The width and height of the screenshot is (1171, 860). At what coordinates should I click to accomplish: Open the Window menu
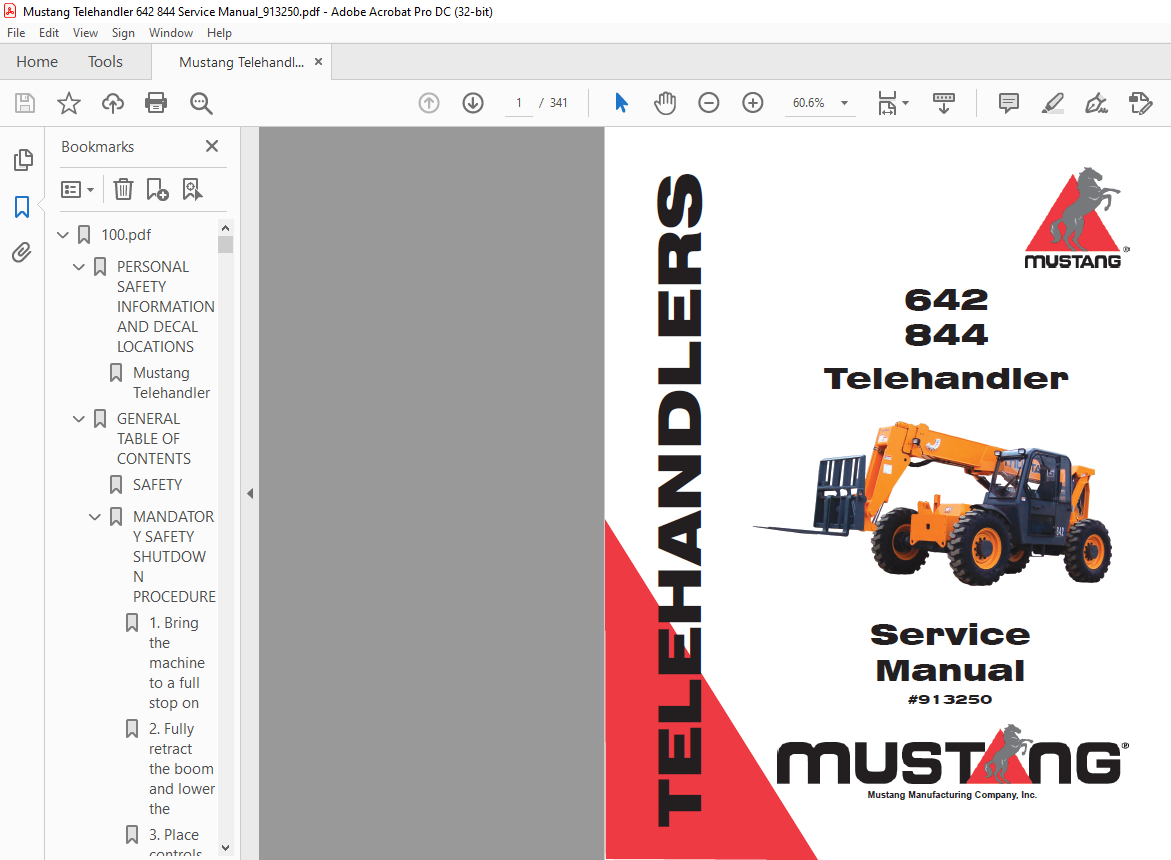(170, 33)
